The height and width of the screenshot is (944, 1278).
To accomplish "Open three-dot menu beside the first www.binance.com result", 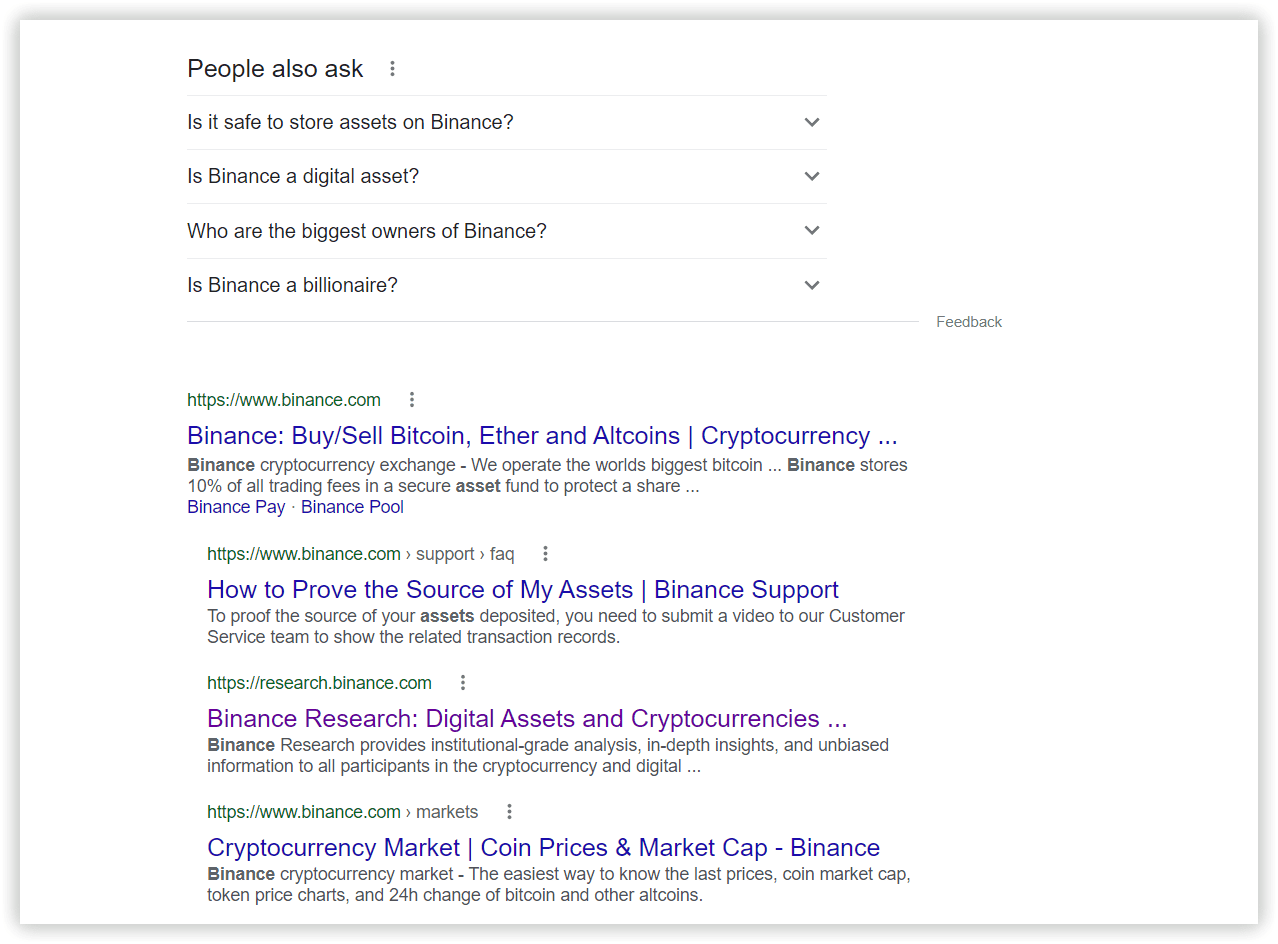I will click(411, 400).
